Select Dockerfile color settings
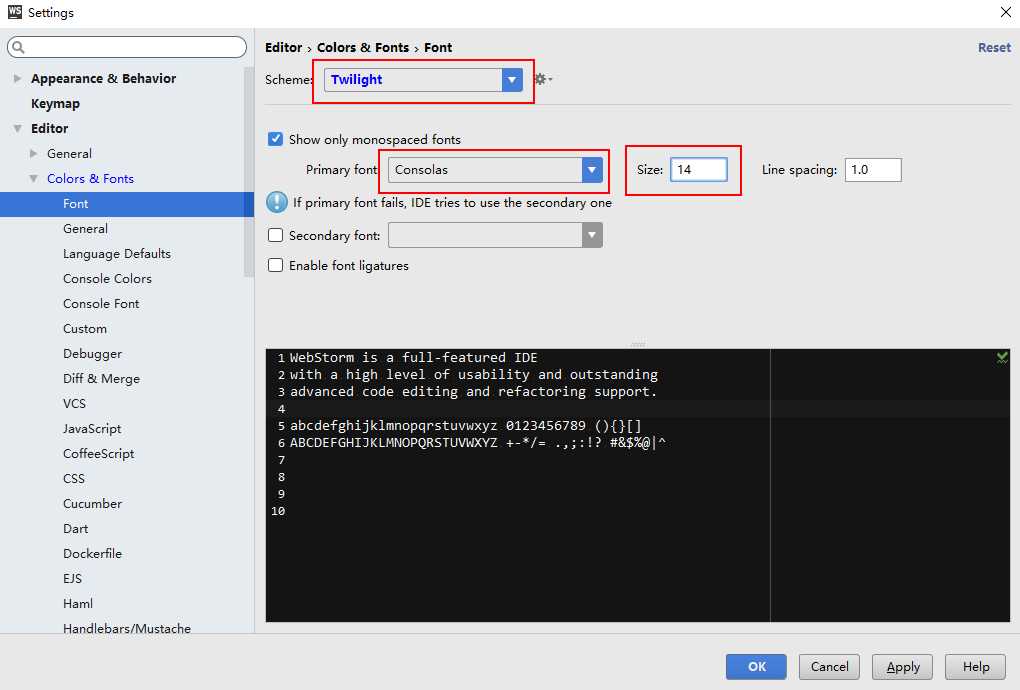Screen dimensions: 1020x690 pyautogui.click(x=92, y=553)
